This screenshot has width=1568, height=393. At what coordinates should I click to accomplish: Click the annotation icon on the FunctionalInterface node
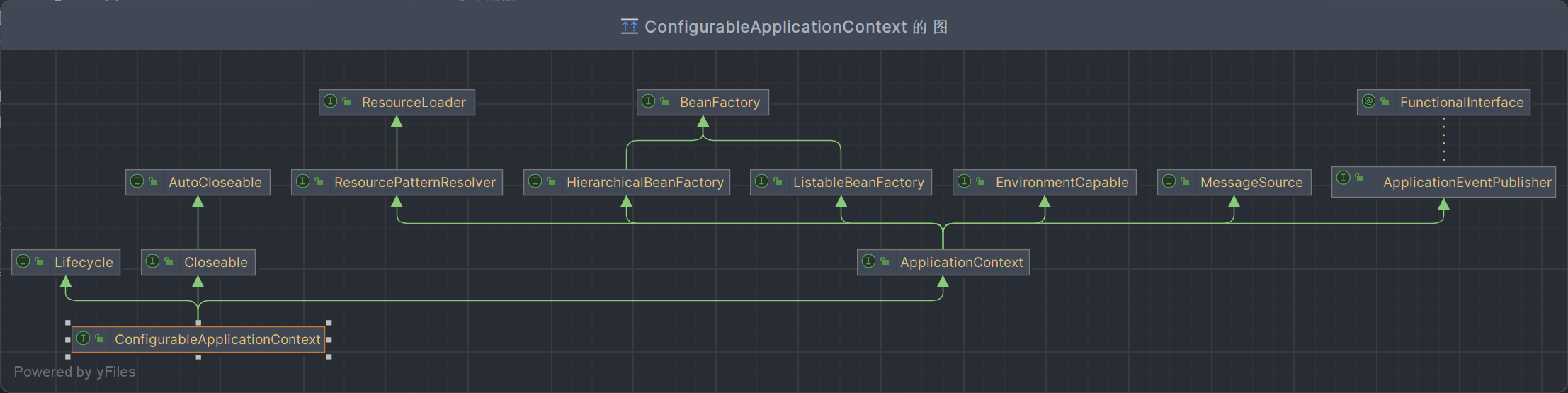tap(1368, 101)
